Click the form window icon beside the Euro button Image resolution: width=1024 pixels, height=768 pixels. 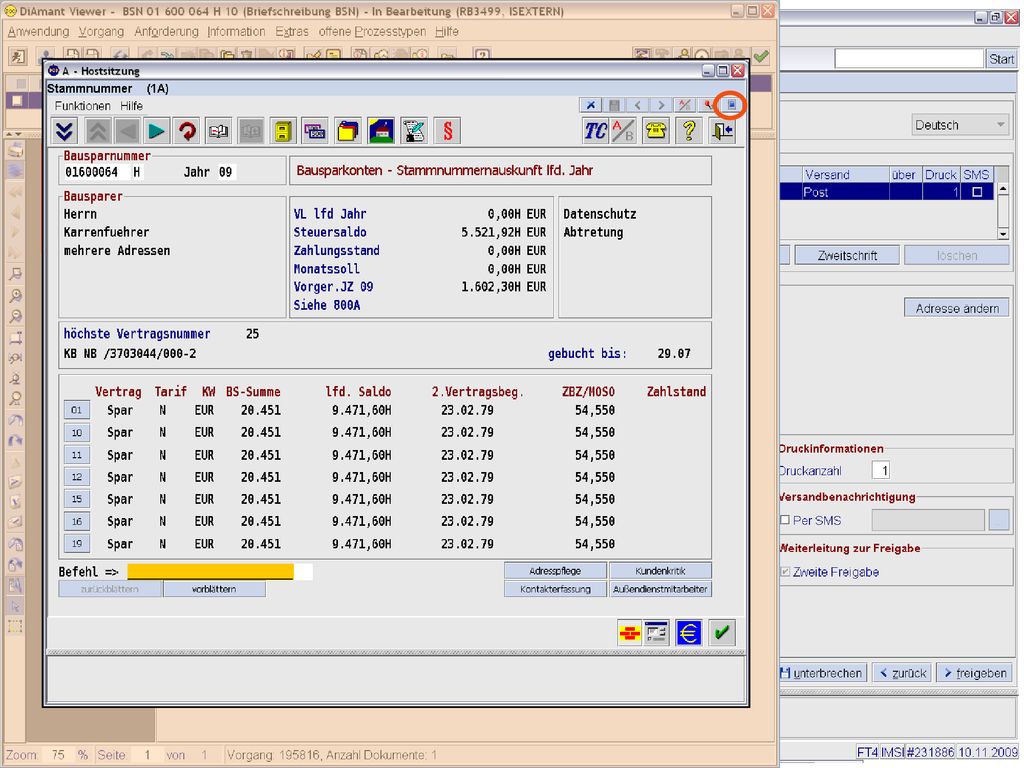pos(656,632)
